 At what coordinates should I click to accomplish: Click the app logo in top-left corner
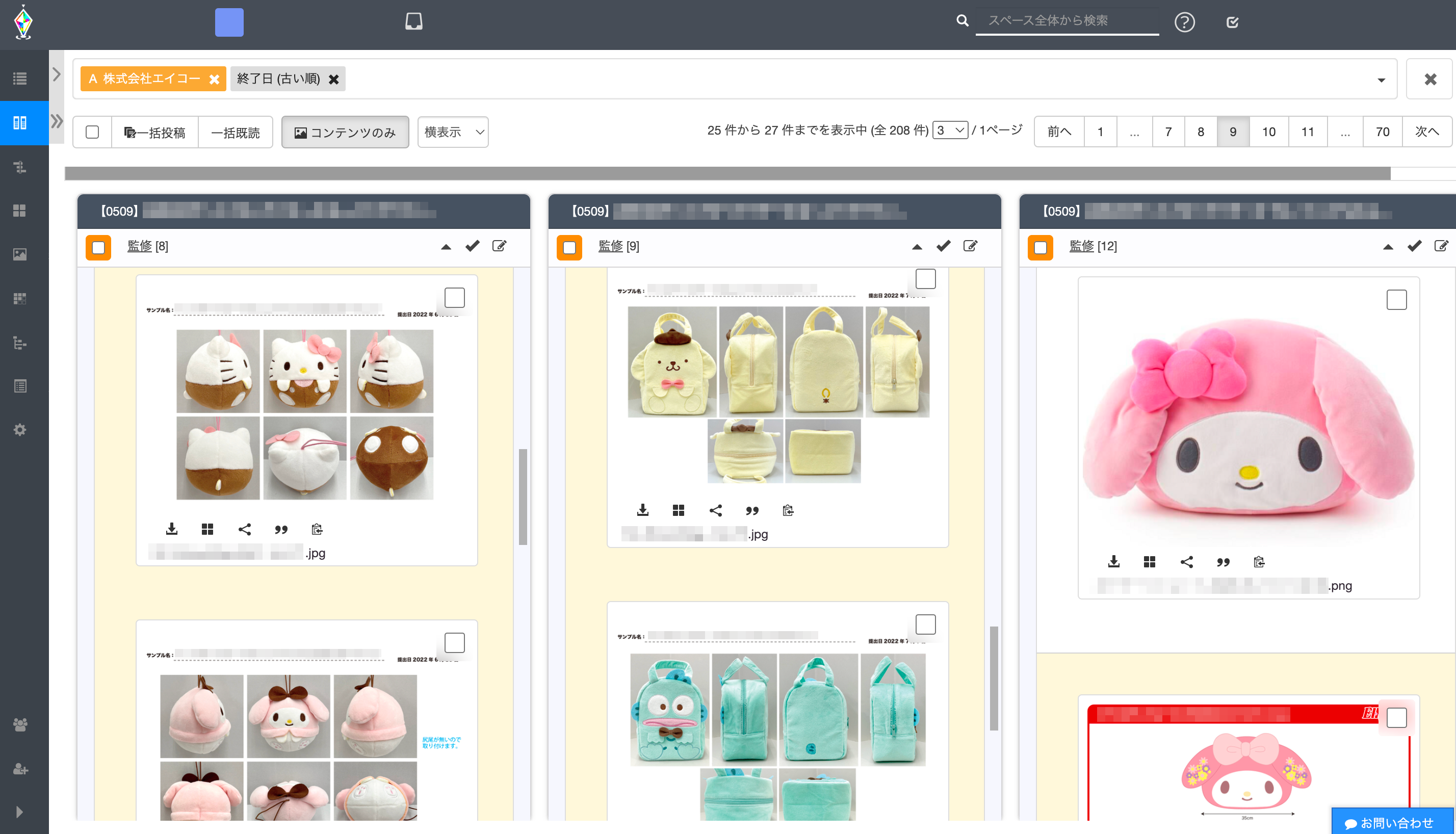[23, 22]
